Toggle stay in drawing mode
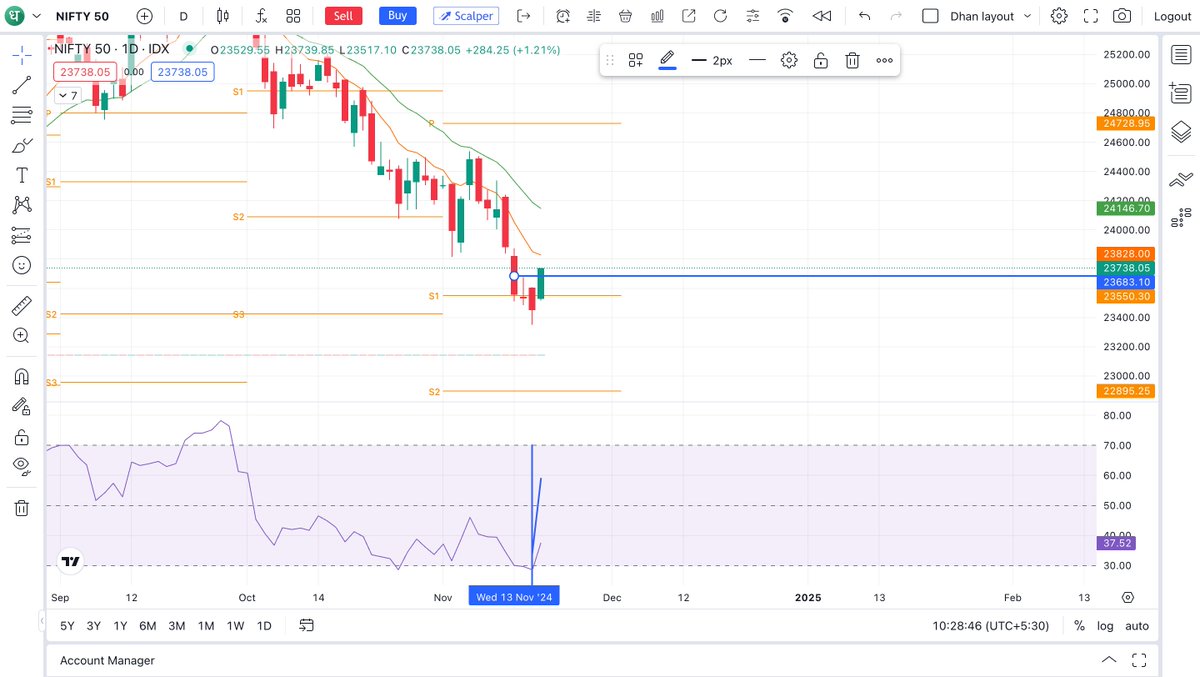Viewport: 1200px width, 677px height. click(21, 406)
